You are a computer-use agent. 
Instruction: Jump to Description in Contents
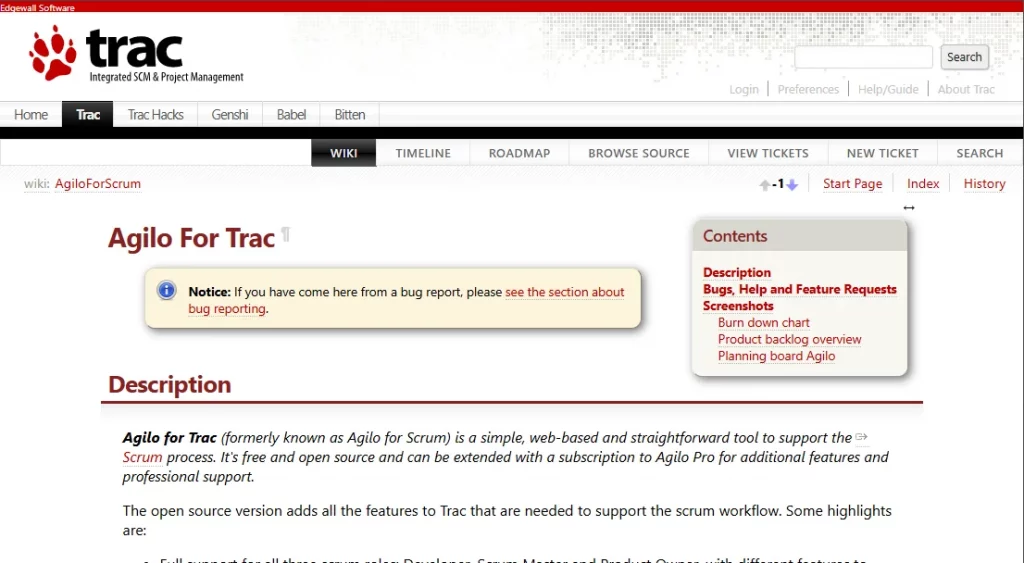tap(737, 272)
